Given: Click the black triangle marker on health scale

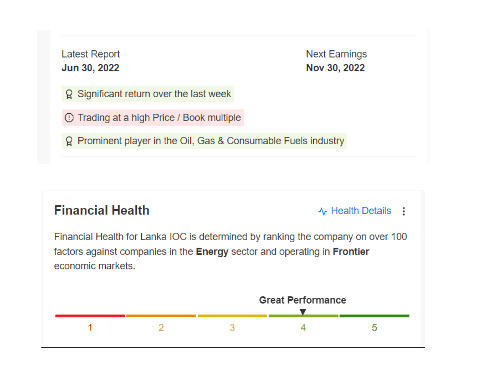Looking at the screenshot, I should point(303,312).
